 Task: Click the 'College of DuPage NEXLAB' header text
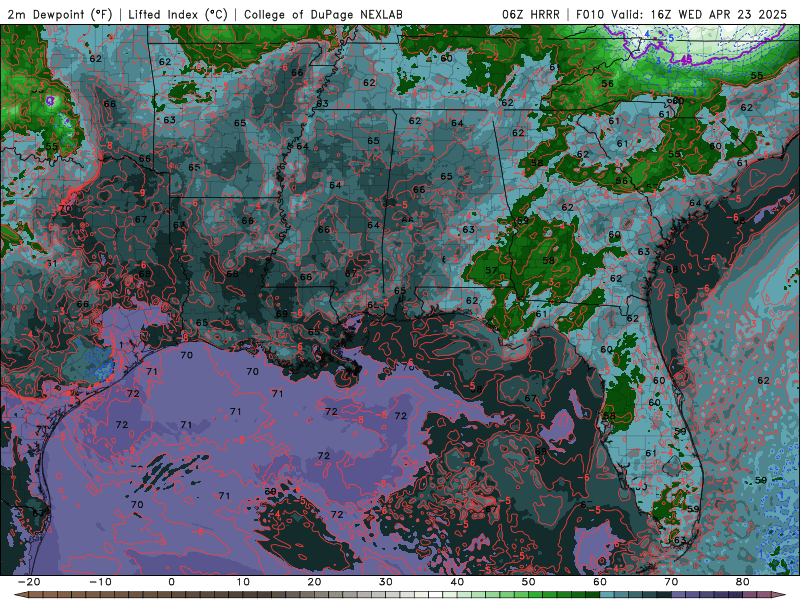[323, 14]
